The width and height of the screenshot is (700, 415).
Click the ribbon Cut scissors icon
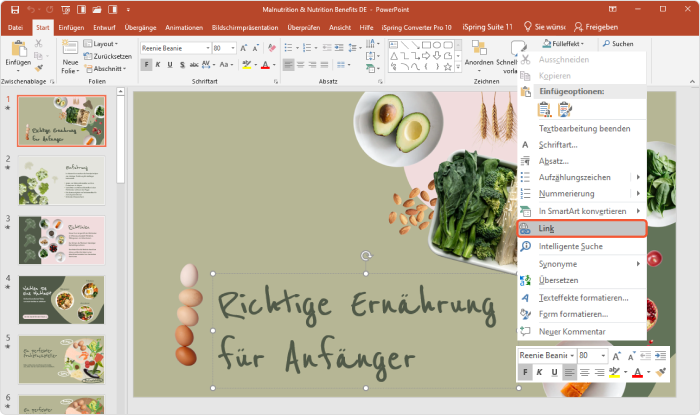point(38,43)
